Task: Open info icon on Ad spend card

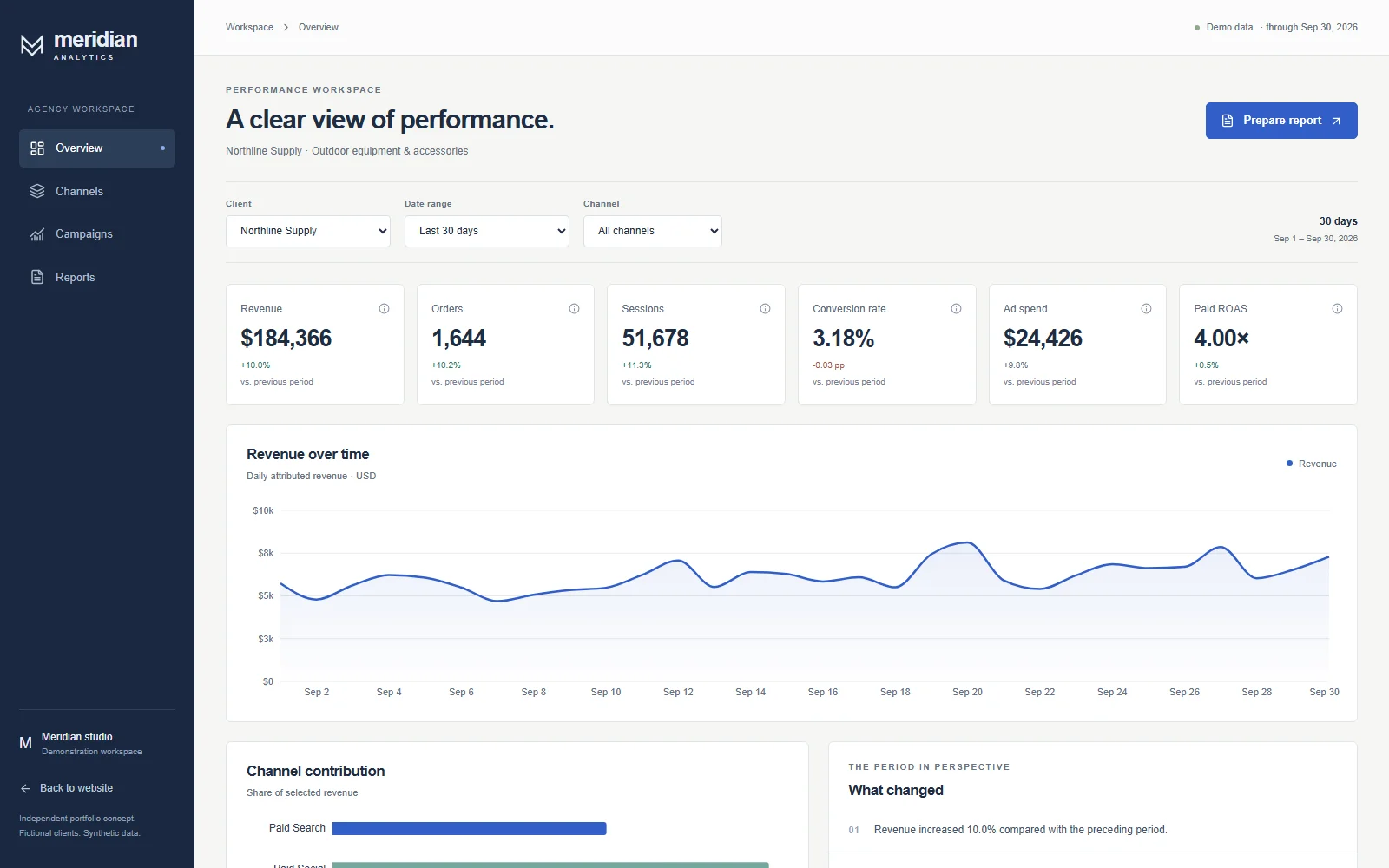Action: pos(1146,309)
